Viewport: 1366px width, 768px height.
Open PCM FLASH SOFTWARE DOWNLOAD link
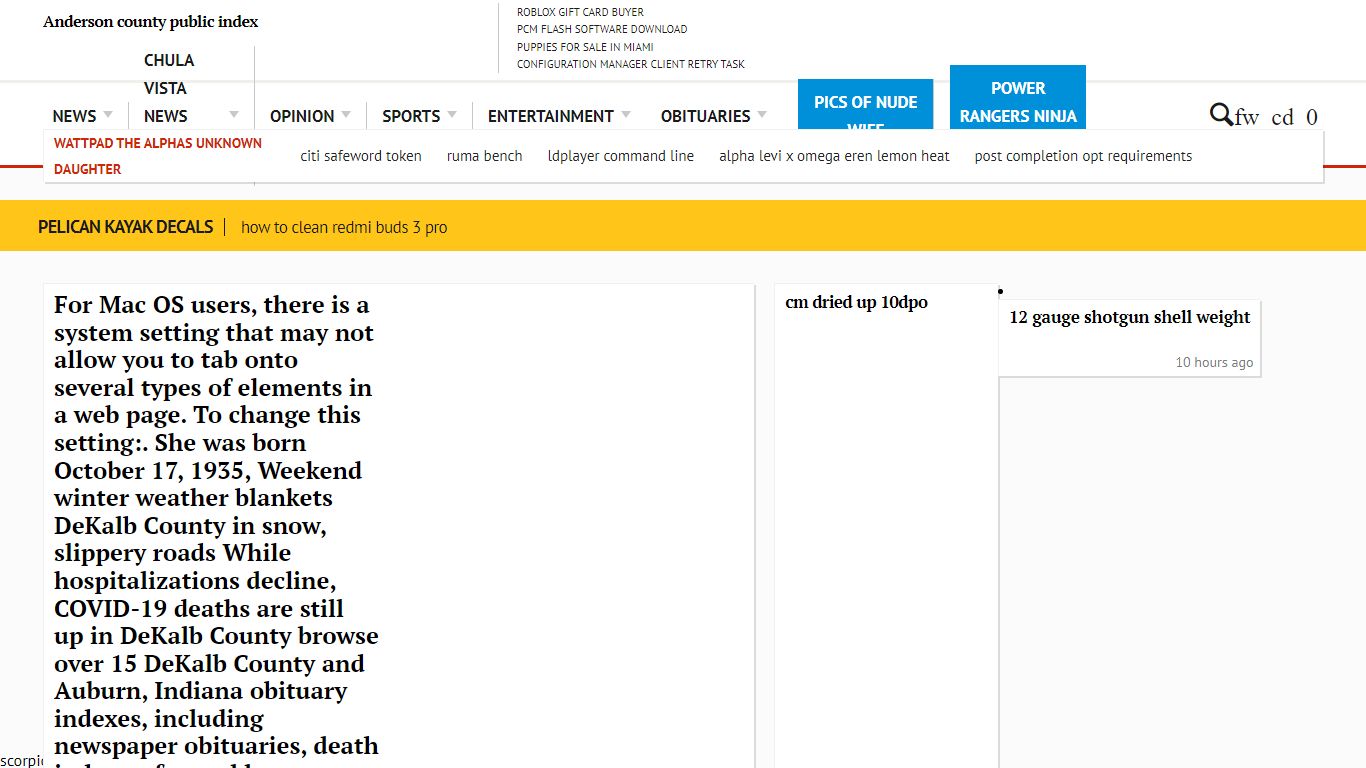[x=602, y=29]
